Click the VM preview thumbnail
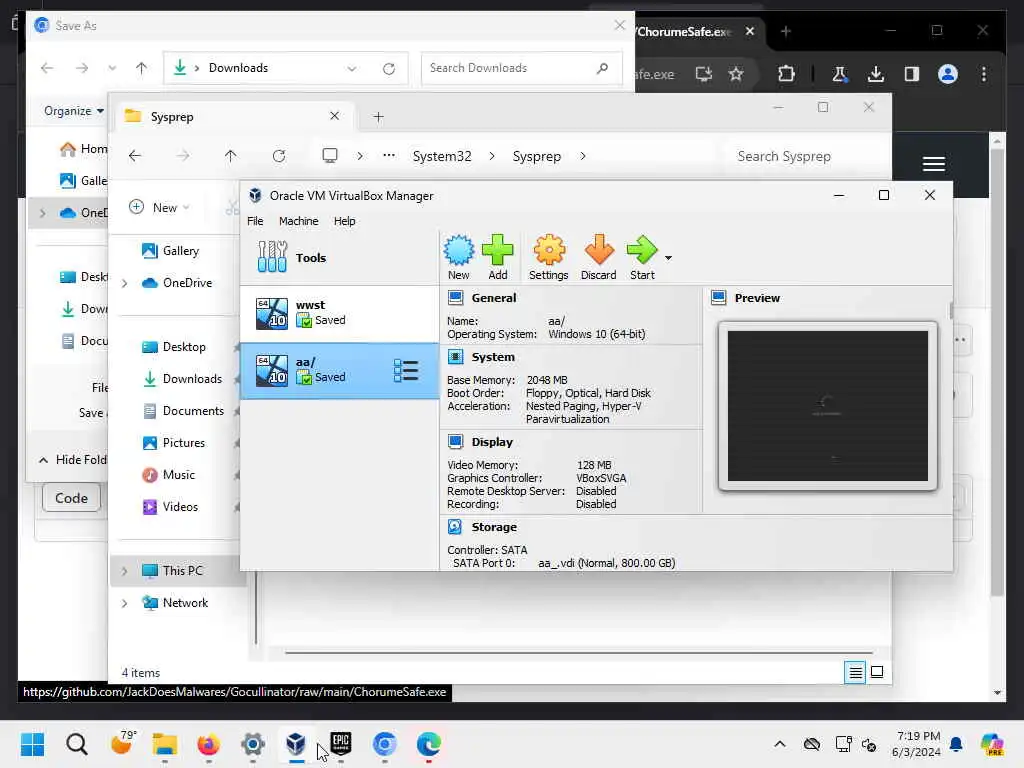 coord(827,406)
